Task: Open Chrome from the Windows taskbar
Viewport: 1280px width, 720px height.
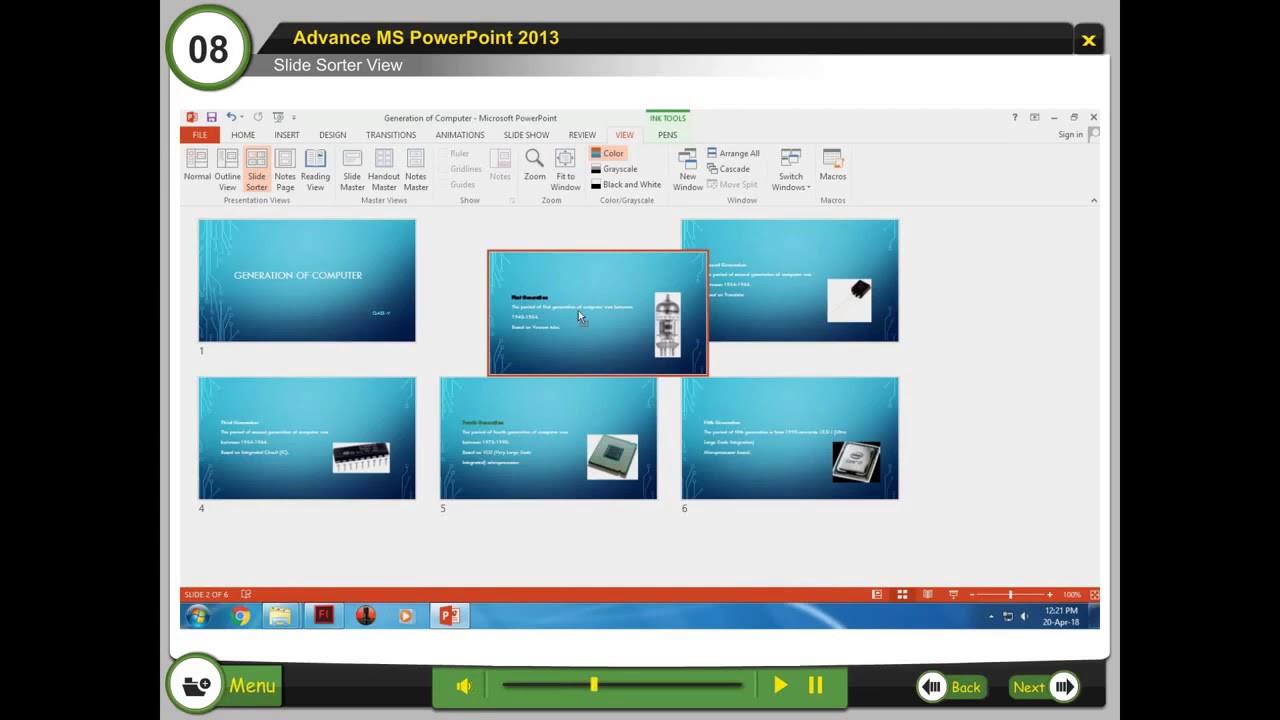Action: 241,616
